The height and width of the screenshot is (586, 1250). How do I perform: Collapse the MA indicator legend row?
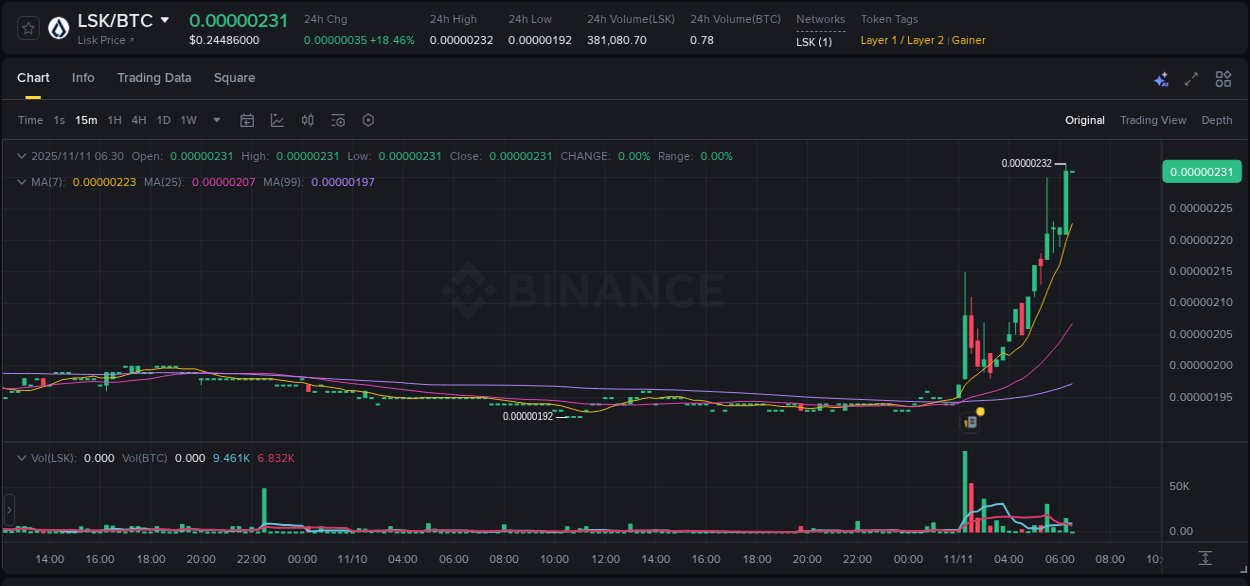pyautogui.click(x=20, y=181)
